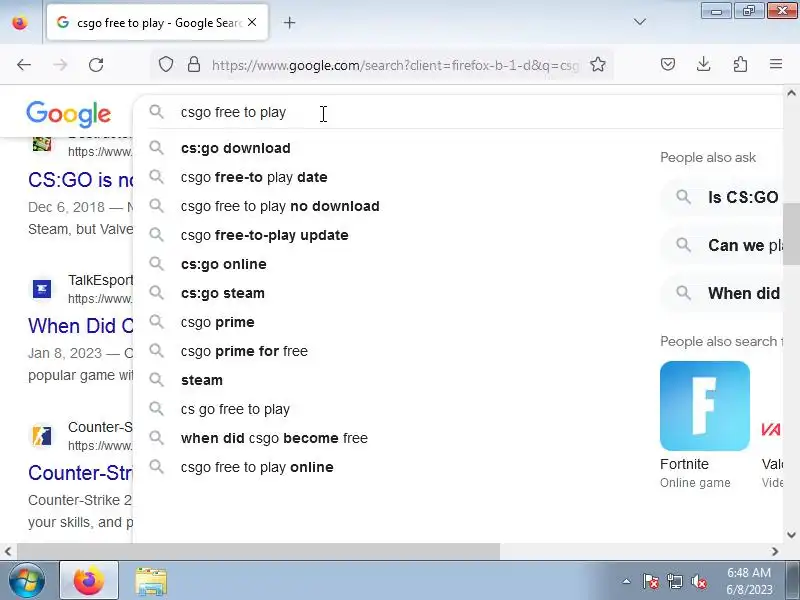Expand the list all tabs chevron
This screenshot has height=600, width=800.
(x=639, y=22)
